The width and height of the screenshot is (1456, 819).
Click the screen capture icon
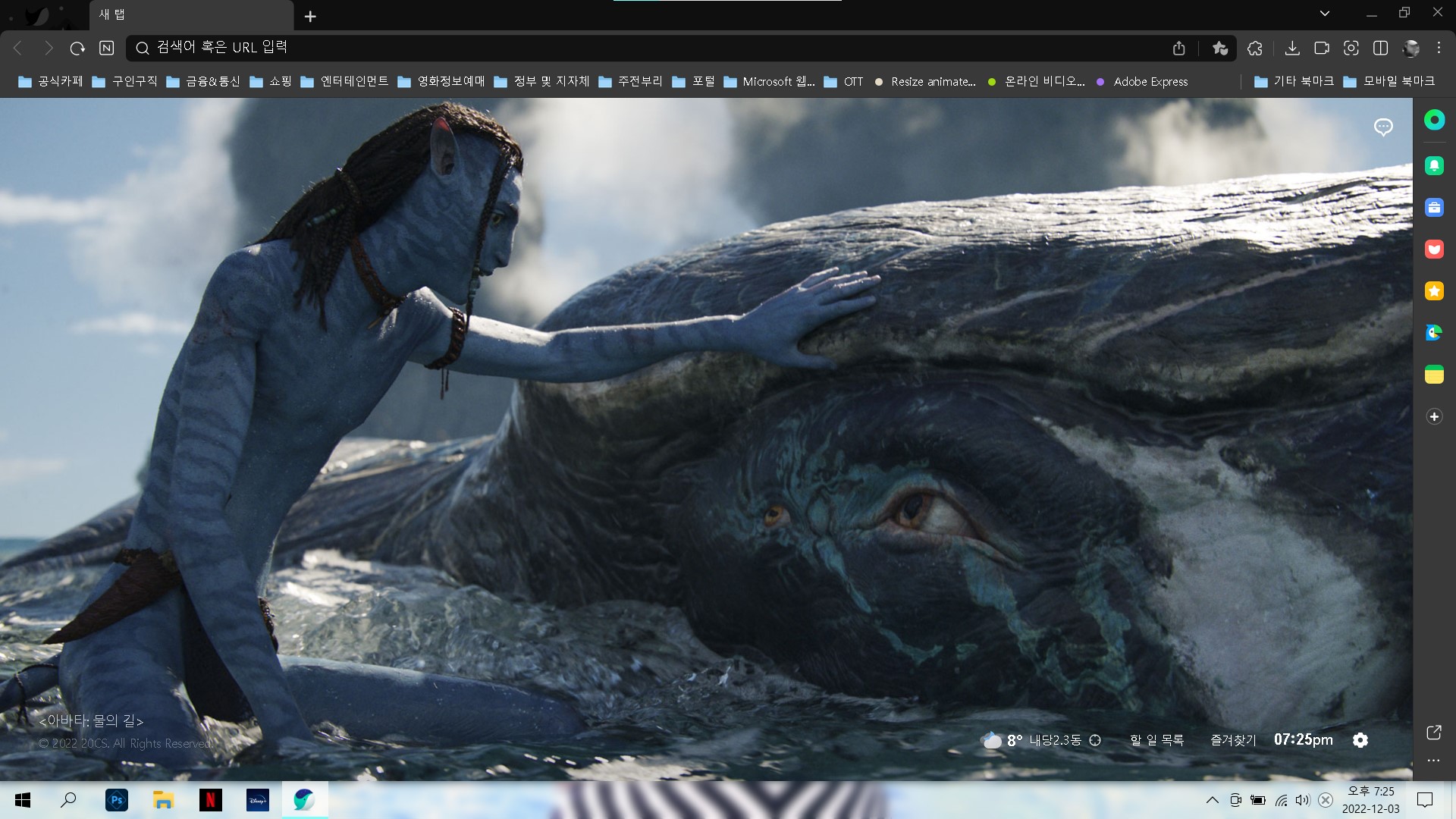[x=1351, y=48]
